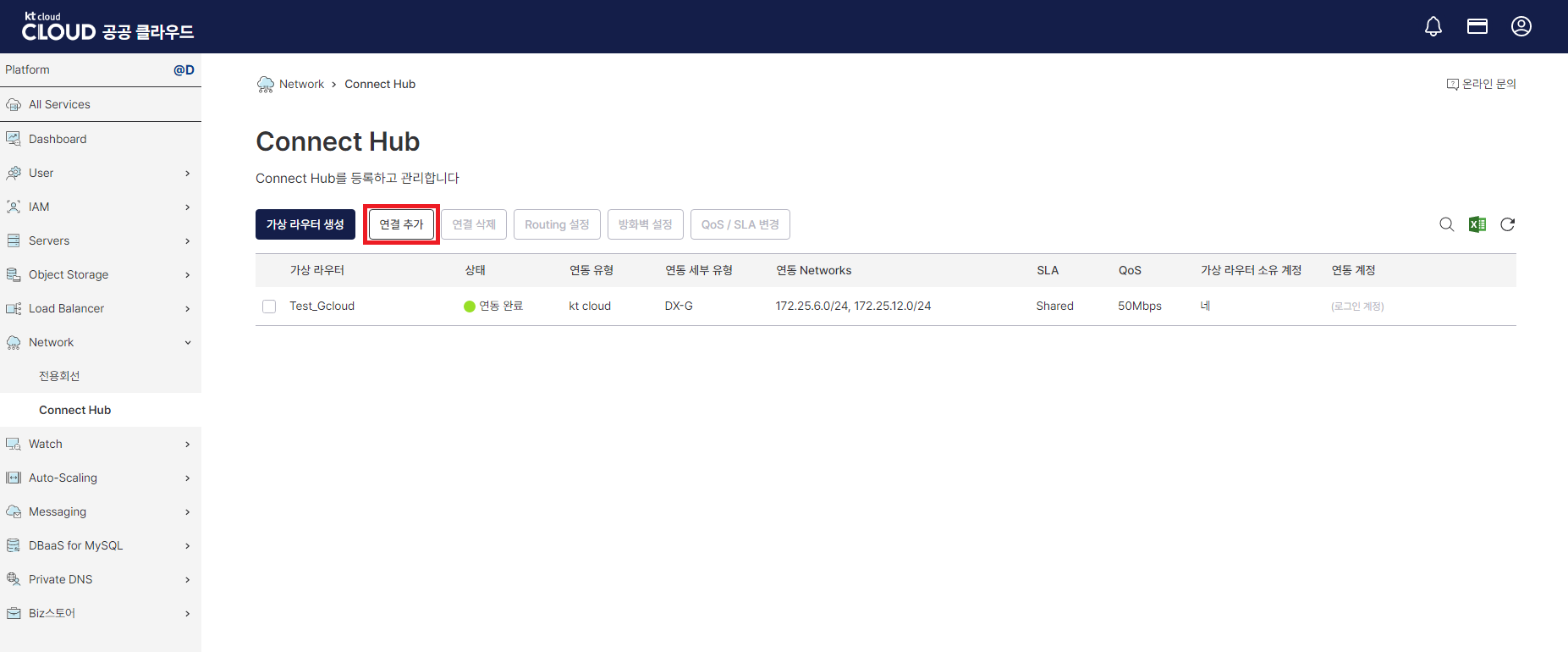This screenshot has height=652, width=1568.
Task: Click the Routing 설정 button
Action: (x=557, y=224)
